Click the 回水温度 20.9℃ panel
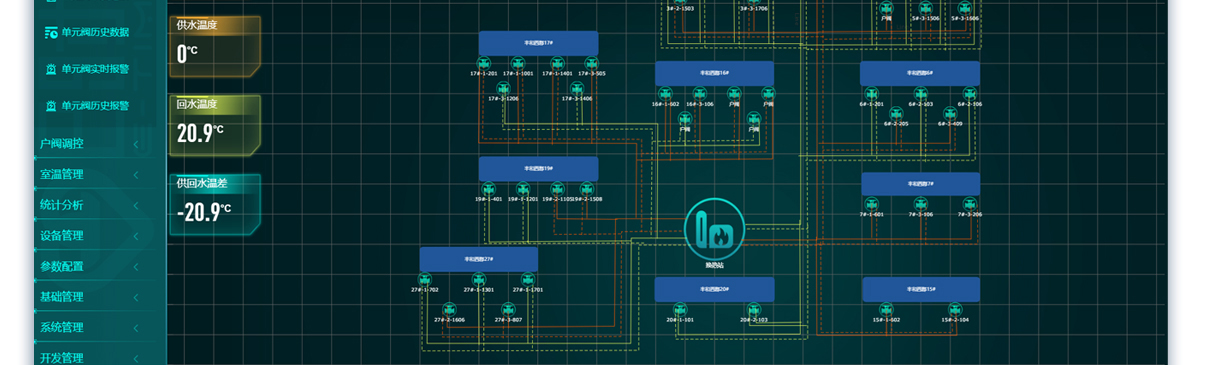The height and width of the screenshot is (365, 1220). click(x=215, y=124)
